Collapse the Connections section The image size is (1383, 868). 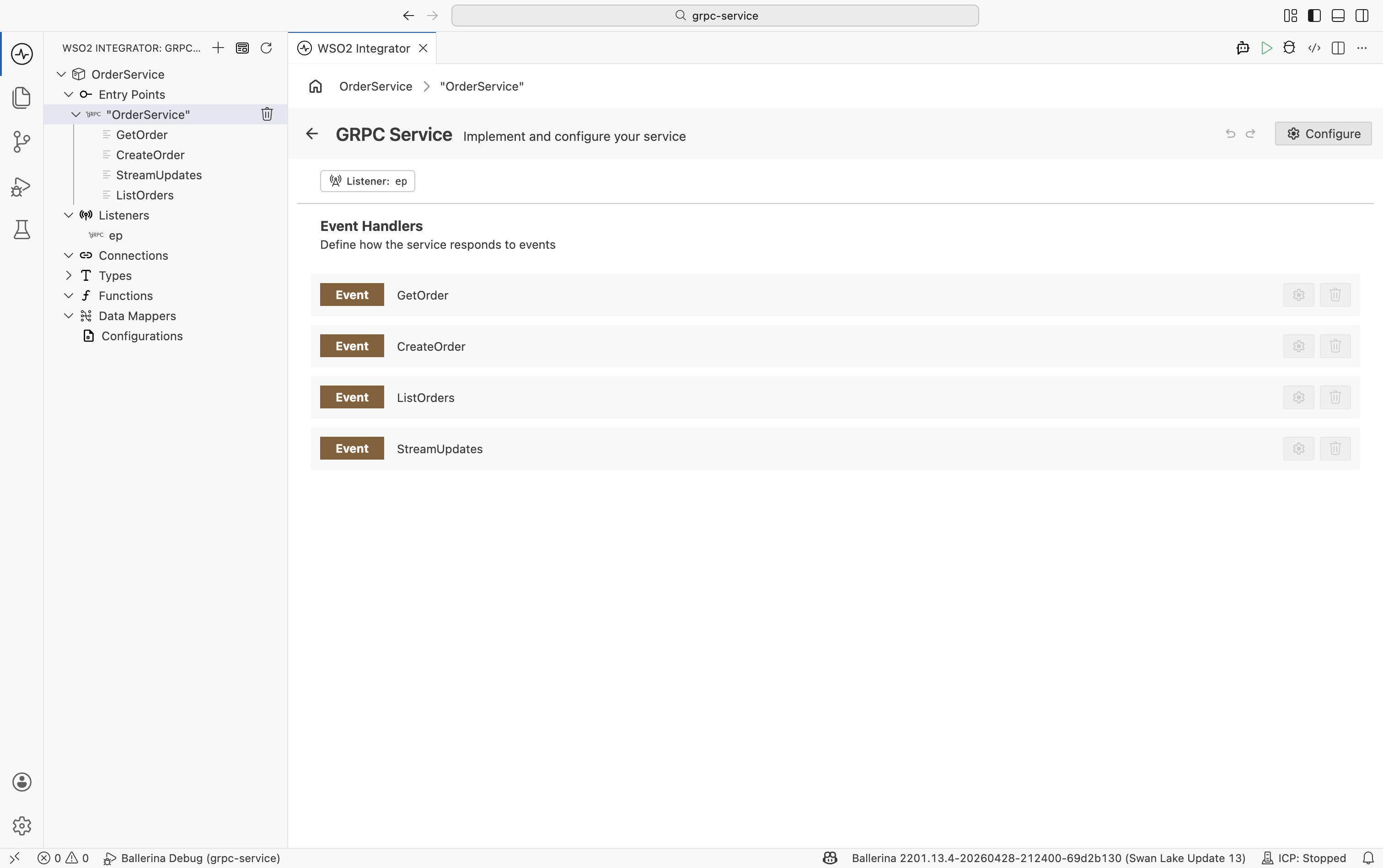(x=68, y=255)
